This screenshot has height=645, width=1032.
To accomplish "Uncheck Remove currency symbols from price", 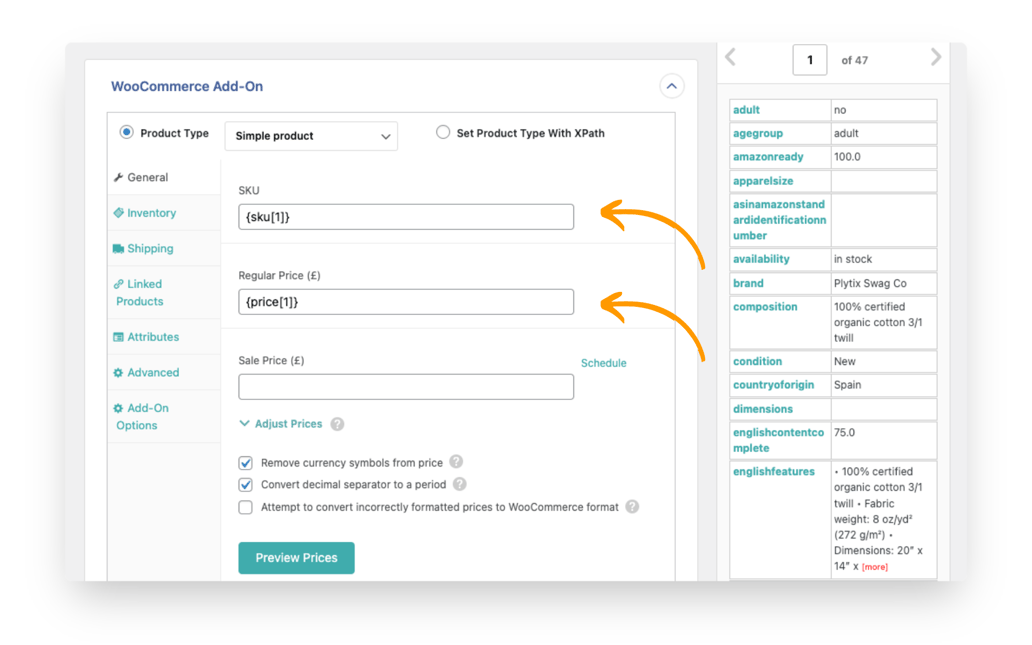I will pyautogui.click(x=245, y=463).
